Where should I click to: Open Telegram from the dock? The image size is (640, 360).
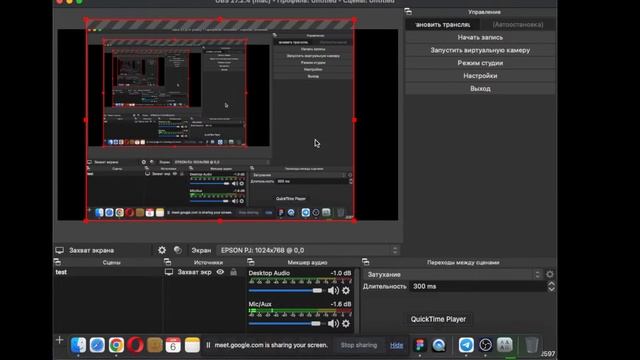466,345
